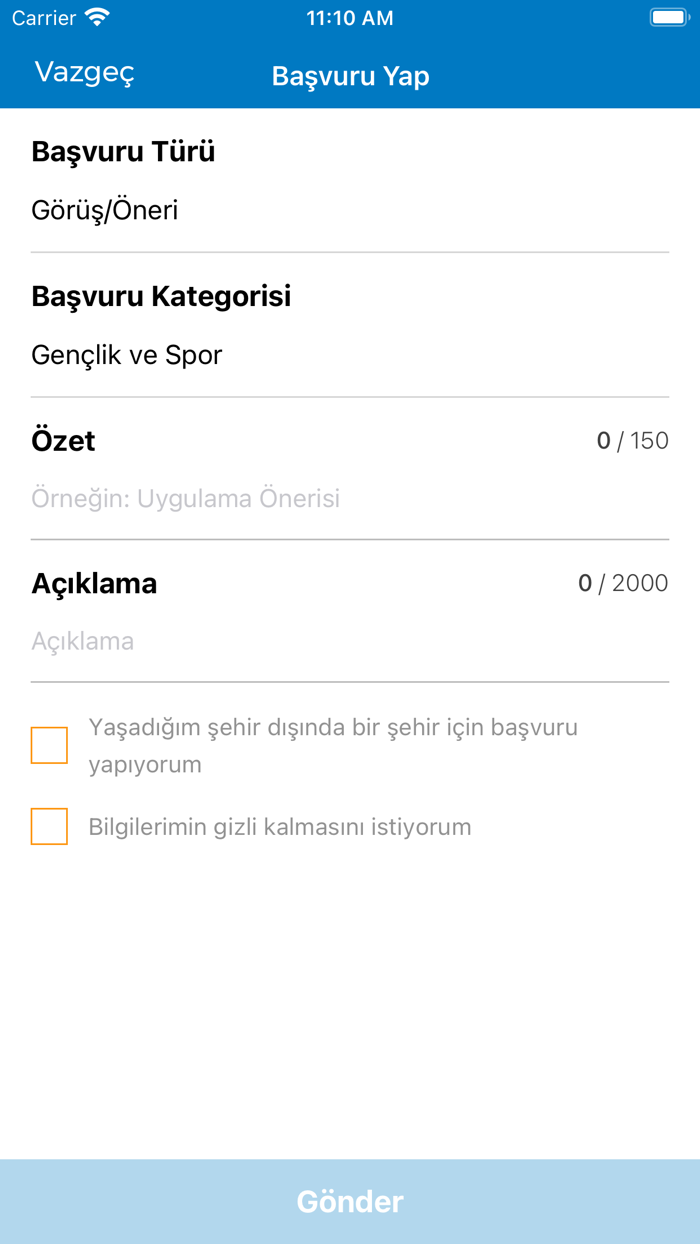Tap the Örneğin: Uygulama Önerisi placeholder
The height and width of the screenshot is (1244, 700).
[186, 497]
